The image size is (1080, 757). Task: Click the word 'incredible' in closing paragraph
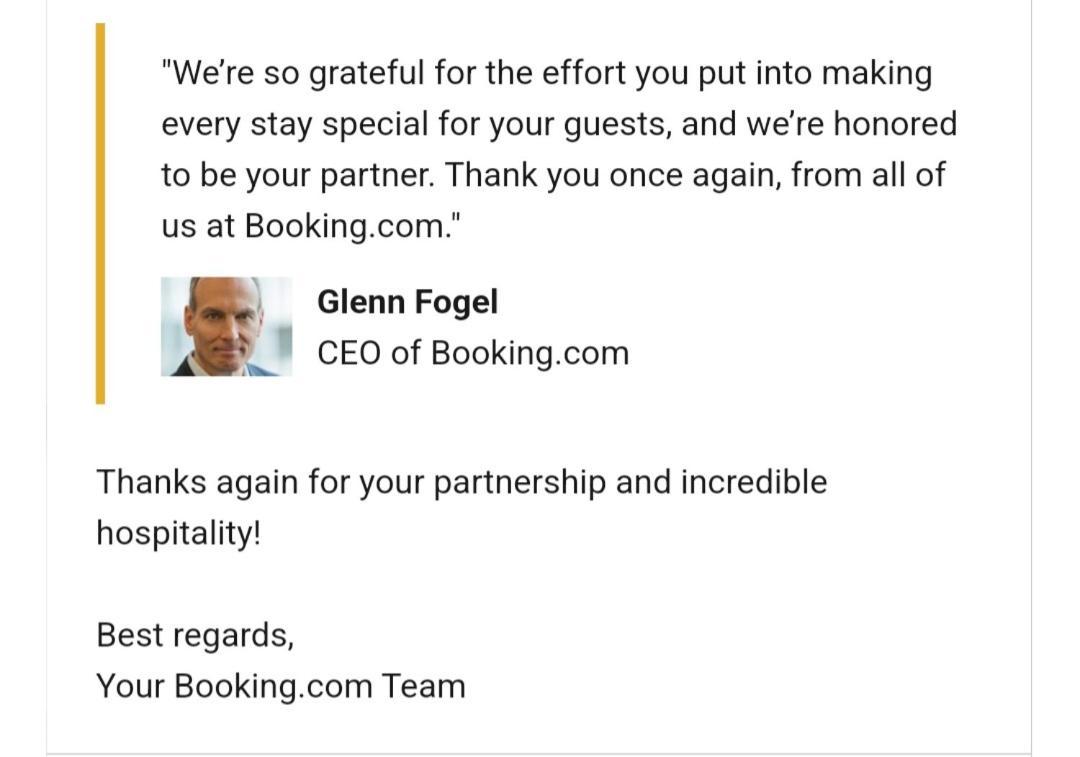click(x=754, y=481)
